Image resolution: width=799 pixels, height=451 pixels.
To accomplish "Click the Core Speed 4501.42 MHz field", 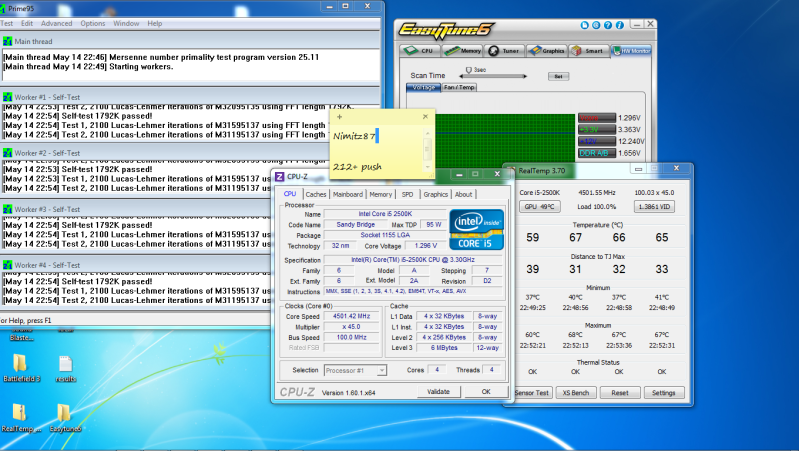I will click(x=352, y=316).
